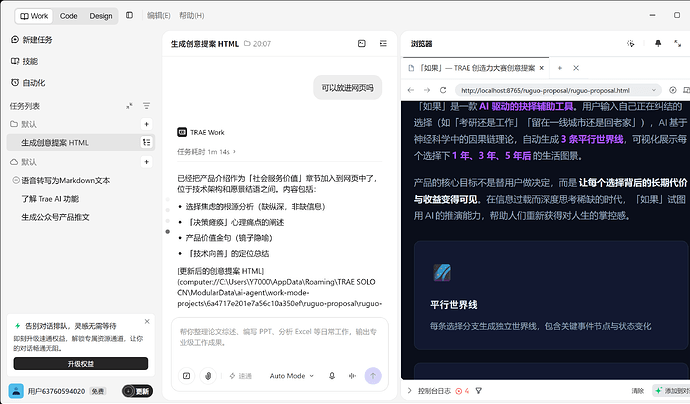Screen dimensions: 690x404
Task: Collapse all groups in 任务列表
Action: tap(129, 106)
